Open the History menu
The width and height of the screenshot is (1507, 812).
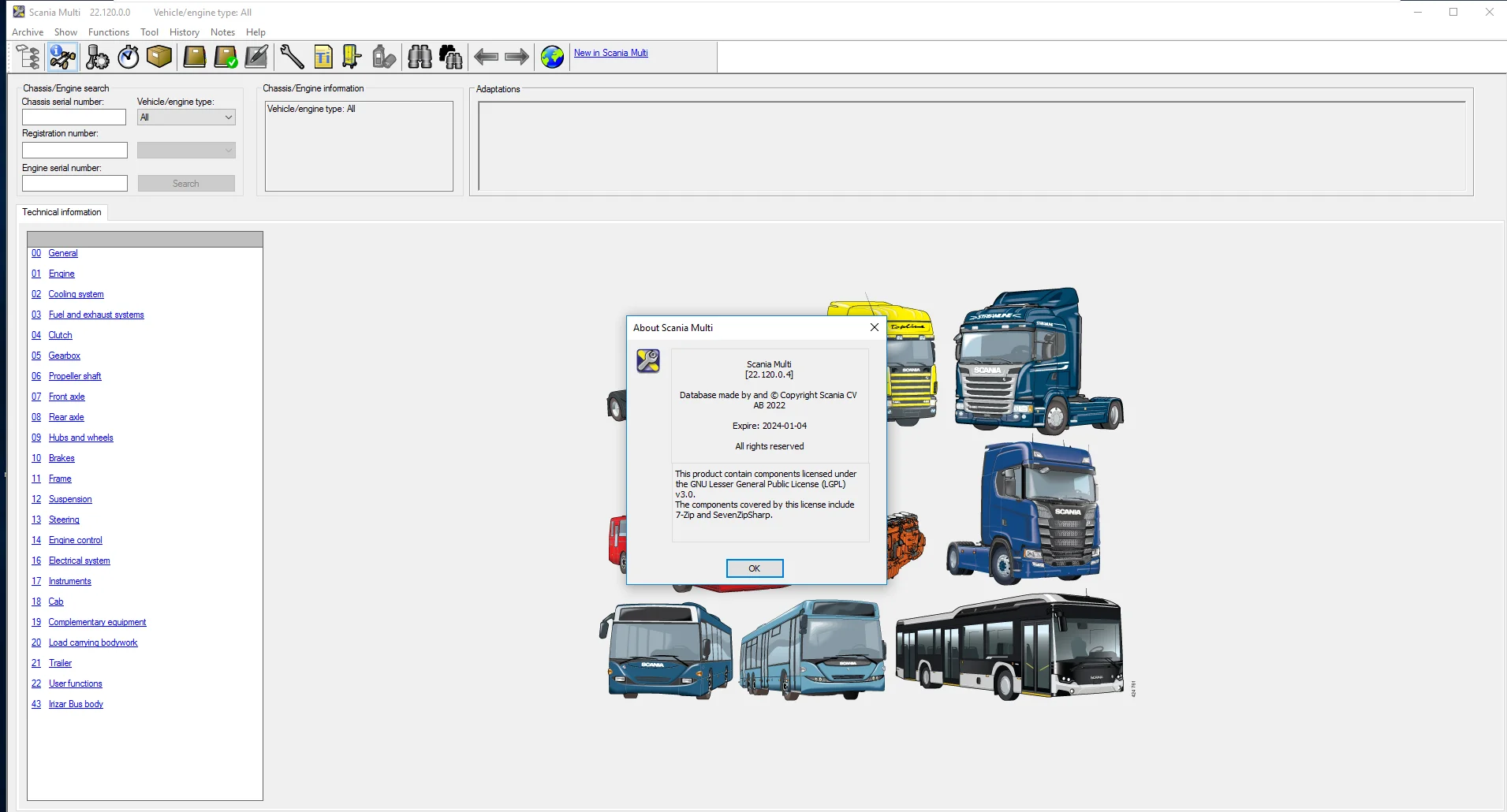184,32
